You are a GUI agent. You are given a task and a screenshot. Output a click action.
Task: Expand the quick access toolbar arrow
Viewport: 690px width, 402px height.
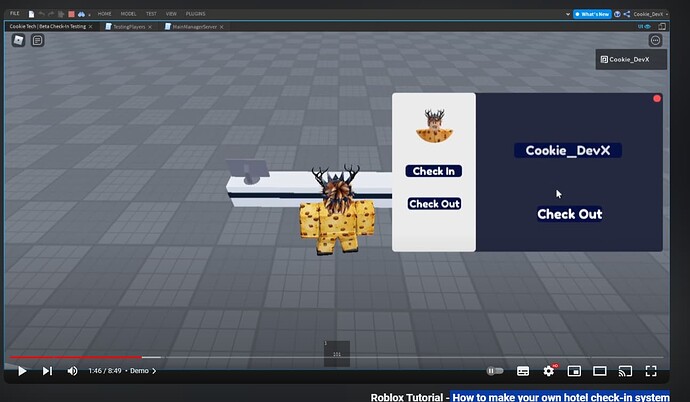tap(89, 15)
